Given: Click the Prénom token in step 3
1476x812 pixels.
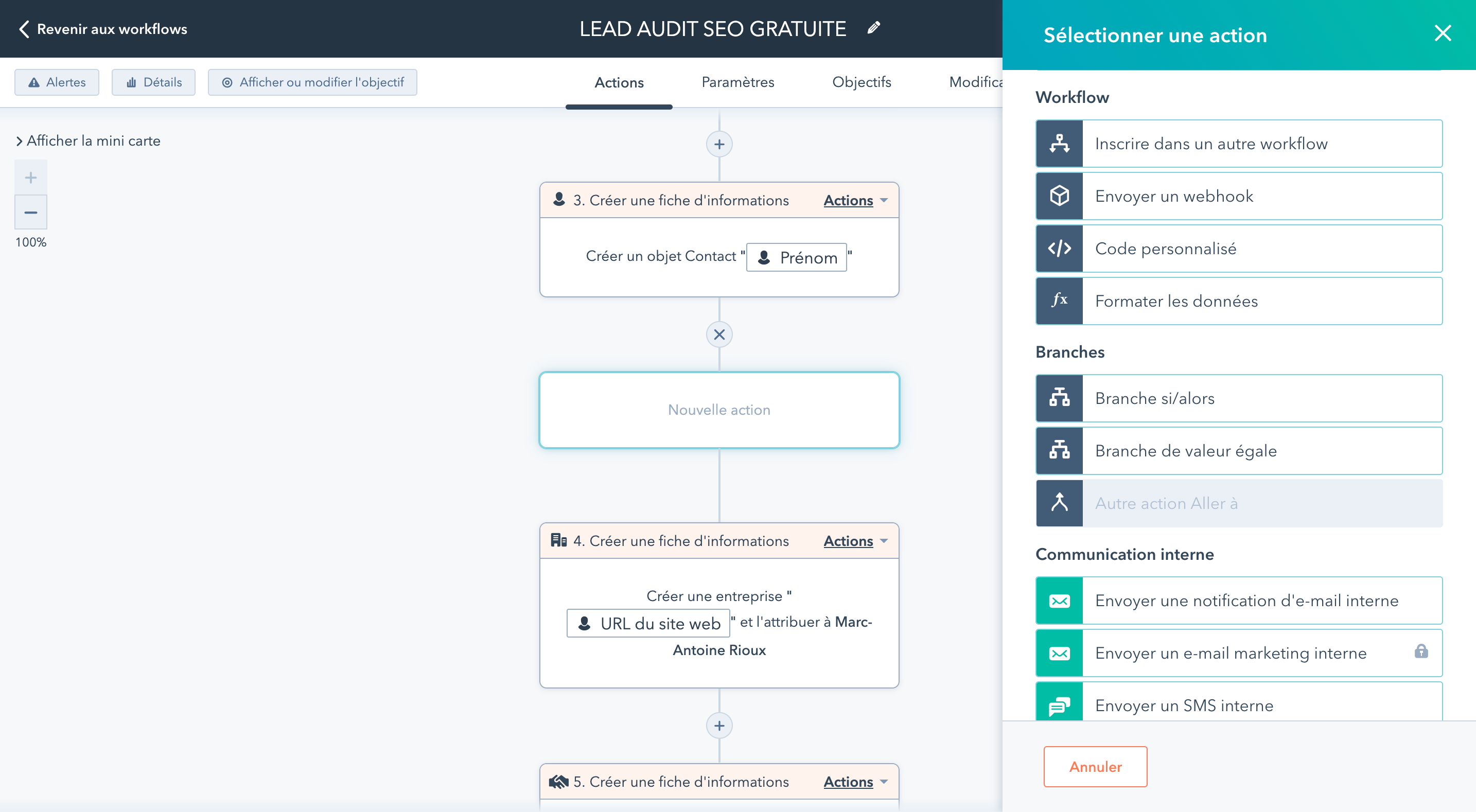Looking at the screenshot, I should coord(797,257).
